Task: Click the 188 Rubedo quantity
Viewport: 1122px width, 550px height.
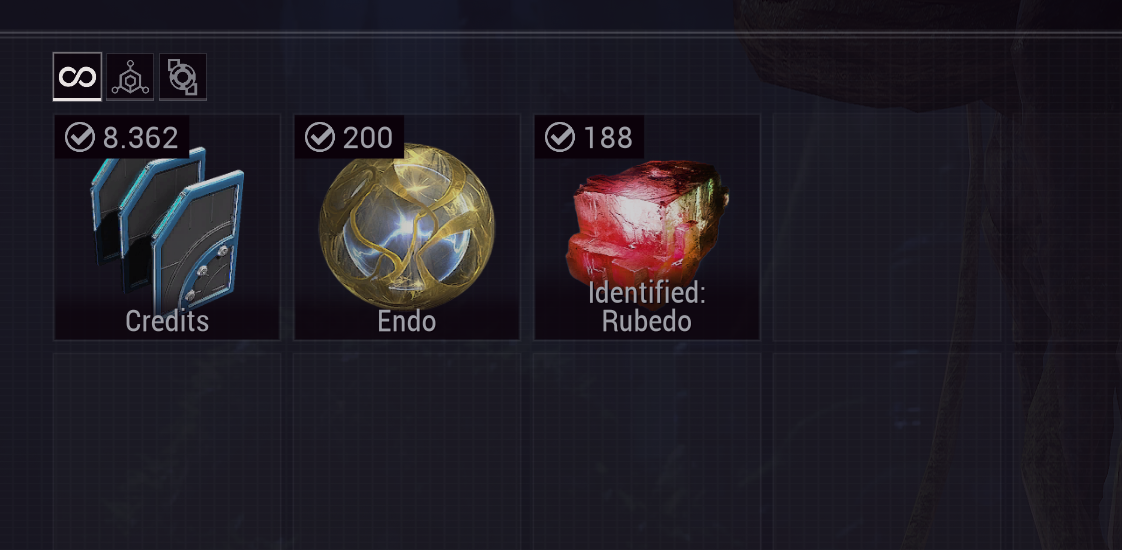Action: point(608,137)
